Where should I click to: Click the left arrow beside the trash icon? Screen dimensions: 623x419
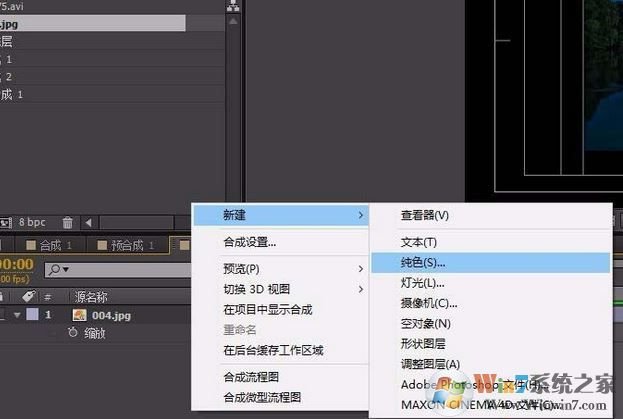88,223
